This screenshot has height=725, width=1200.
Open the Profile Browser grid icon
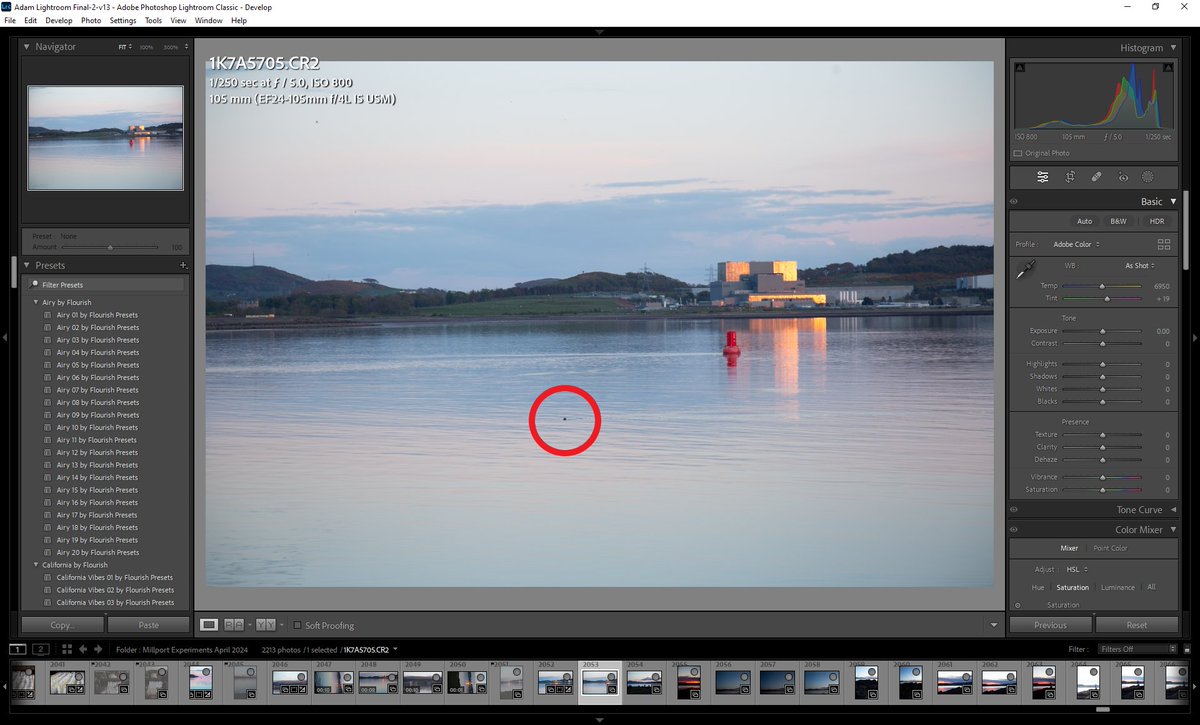coord(1163,244)
